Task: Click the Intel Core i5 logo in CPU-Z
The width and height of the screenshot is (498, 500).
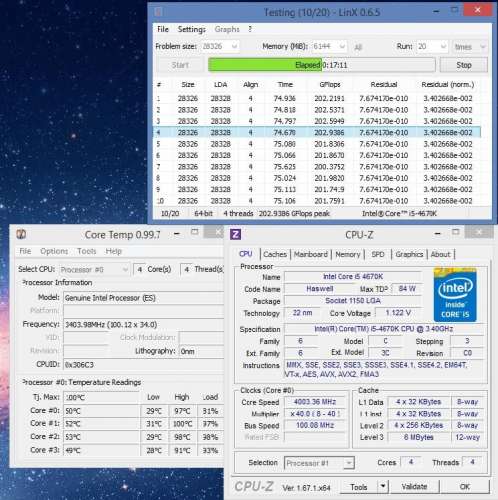Action: pos(455,294)
